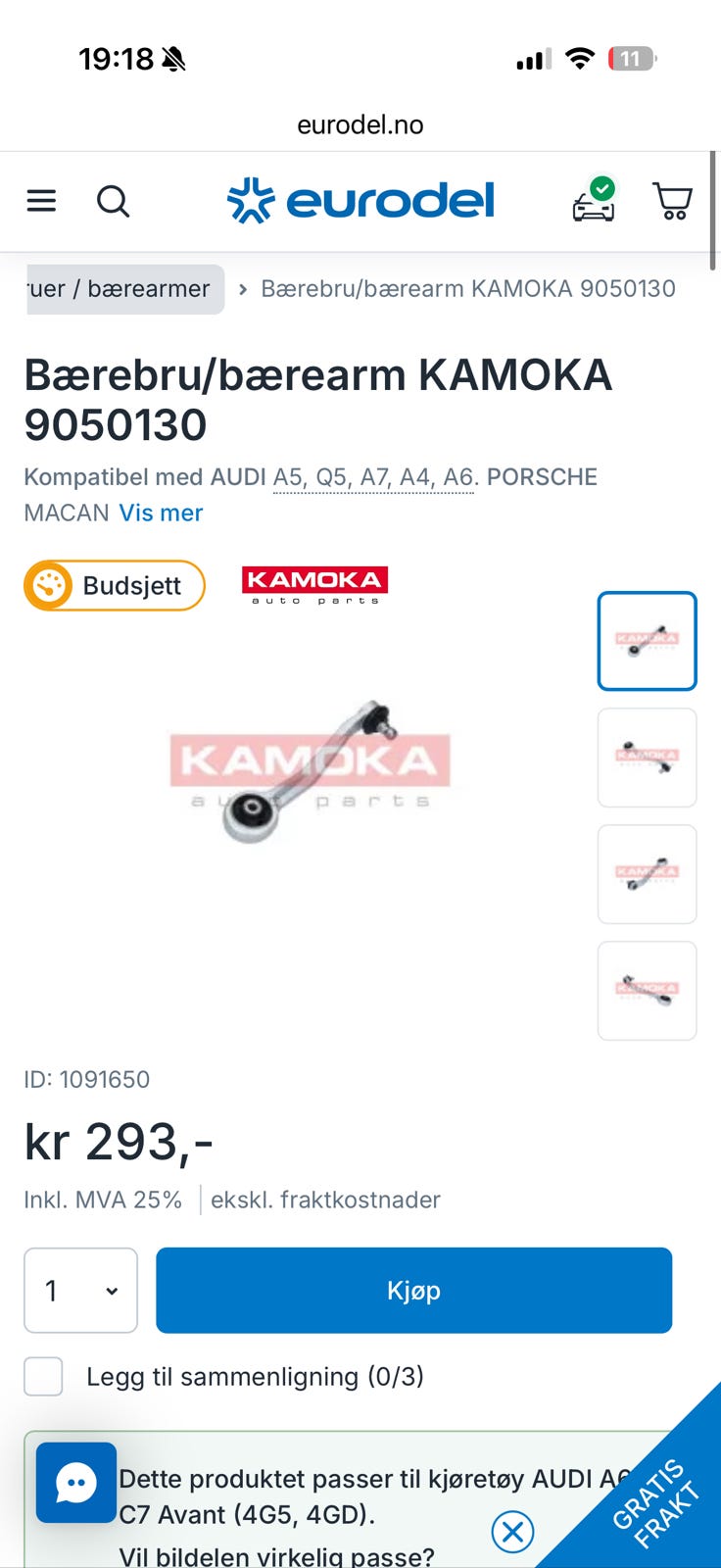Dismiss vehicle fit notice with X icon
This screenshot has height=1568, width=721.
tap(512, 1531)
